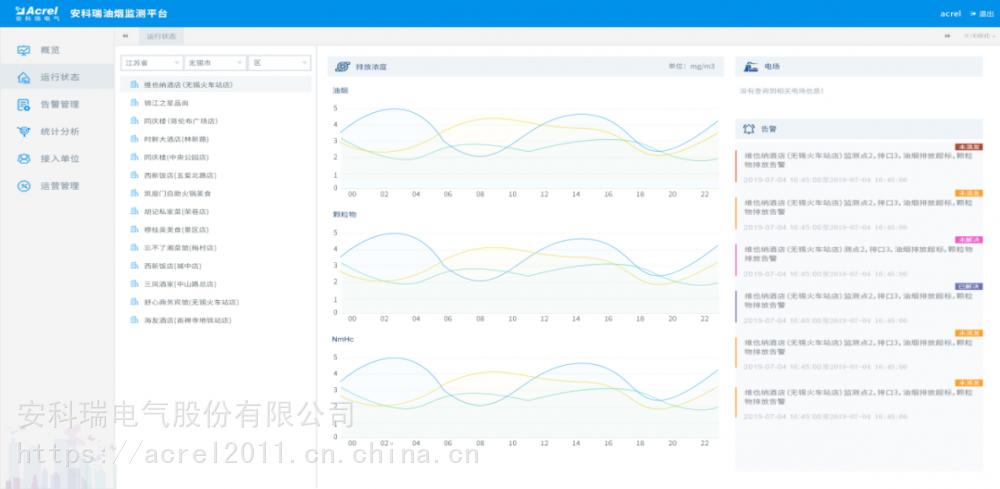Click the building icon beside 同庆楼(中央公园店)

coord(134,157)
